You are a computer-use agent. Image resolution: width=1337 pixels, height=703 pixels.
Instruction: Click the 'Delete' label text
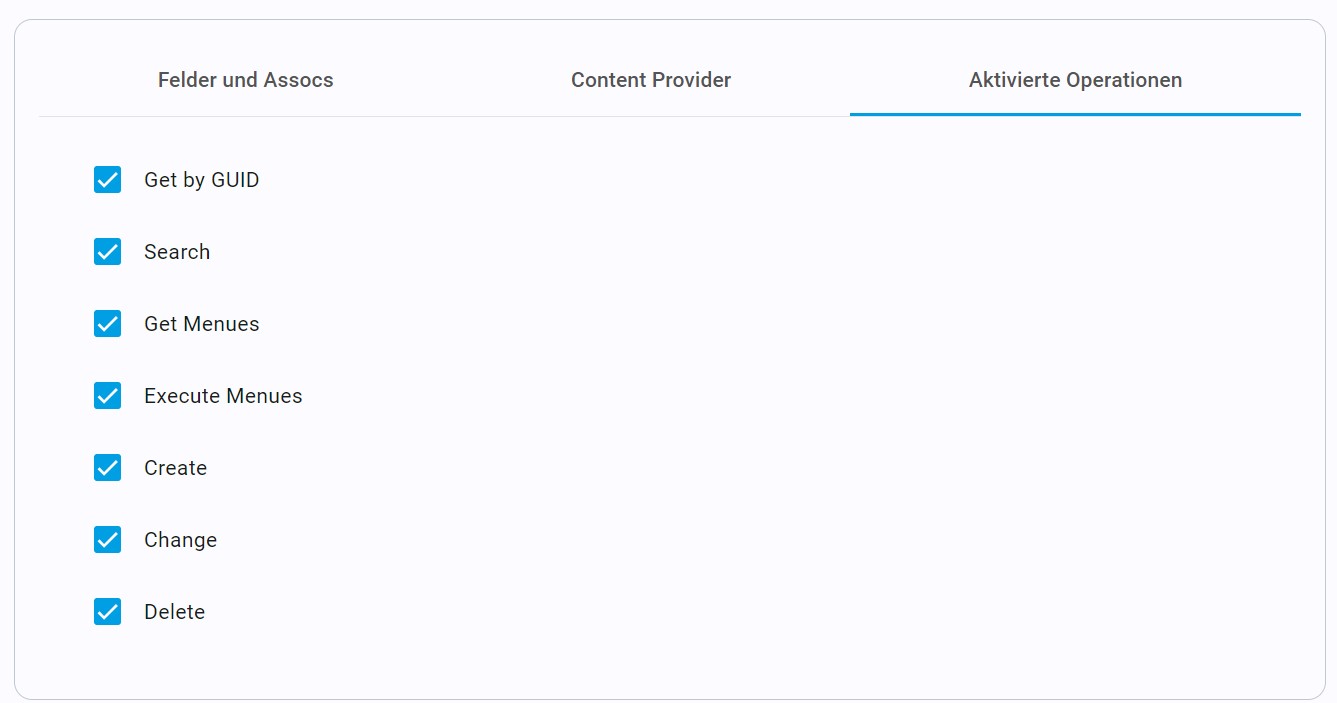tap(175, 612)
